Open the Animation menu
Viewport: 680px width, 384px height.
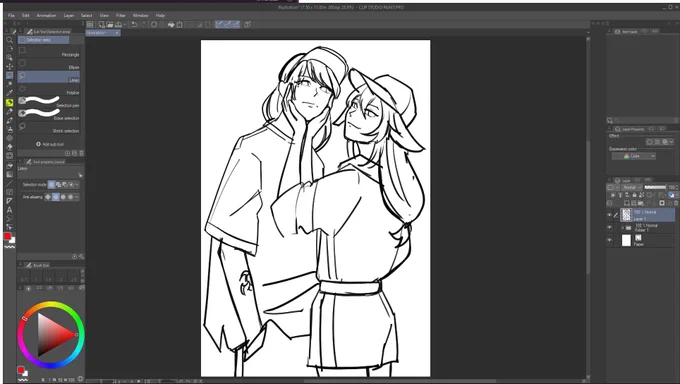[x=46, y=16]
